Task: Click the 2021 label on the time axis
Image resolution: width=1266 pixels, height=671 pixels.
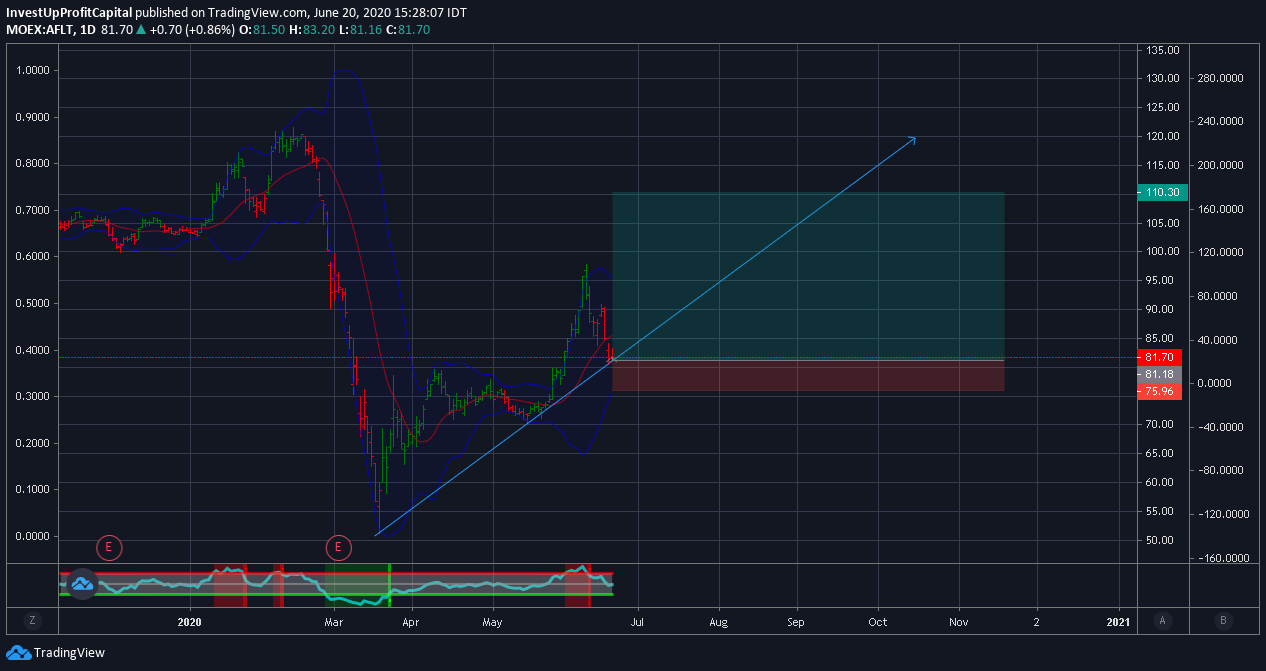Action: tap(1119, 622)
